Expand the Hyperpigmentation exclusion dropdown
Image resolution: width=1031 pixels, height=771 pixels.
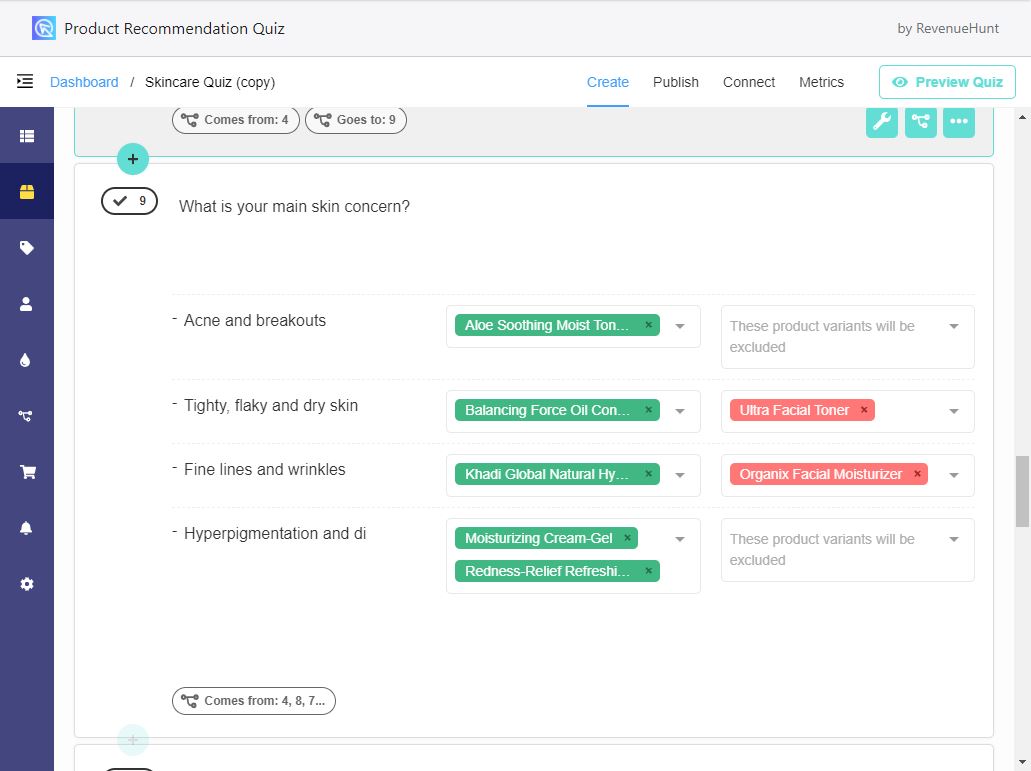click(x=953, y=539)
